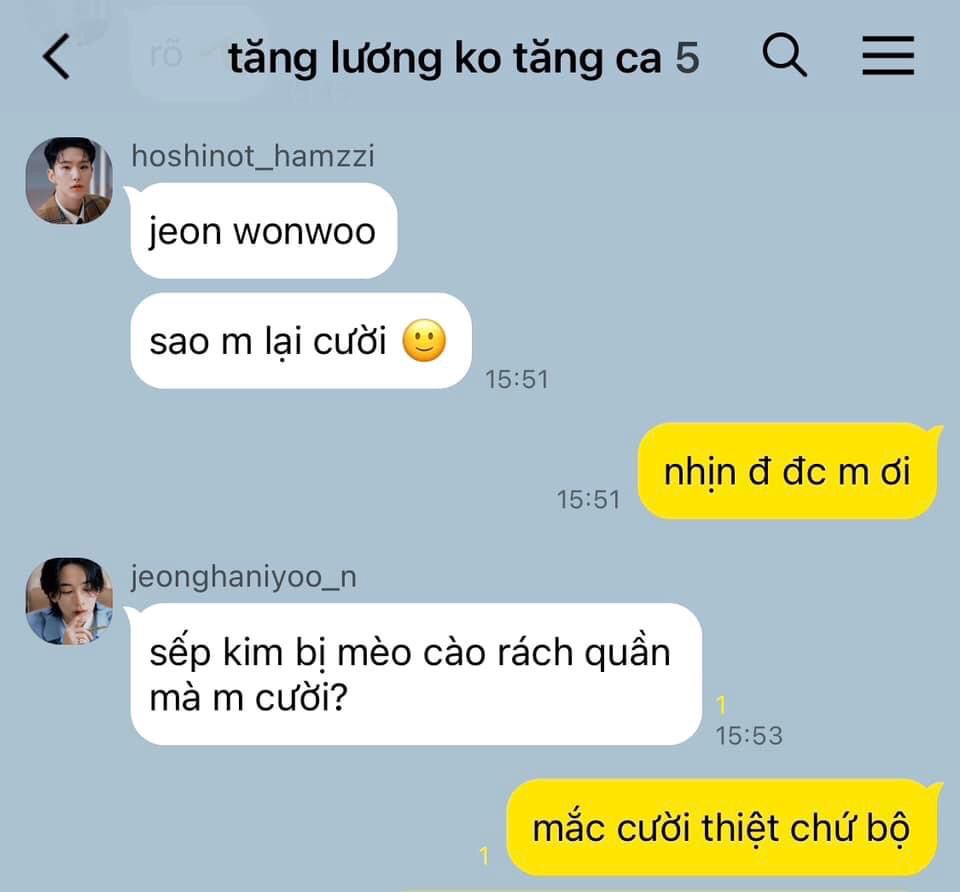Tap the username hoshinot_hamzzi
This screenshot has width=960, height=892.
pos(253,156)
